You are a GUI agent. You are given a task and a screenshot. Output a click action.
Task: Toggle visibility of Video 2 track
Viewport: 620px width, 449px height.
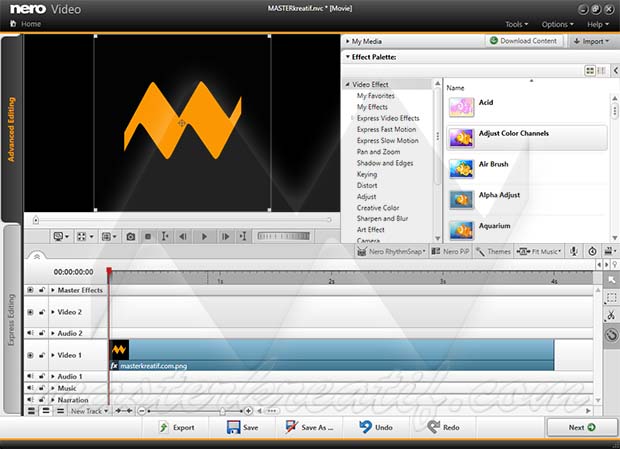click(30, 312)
